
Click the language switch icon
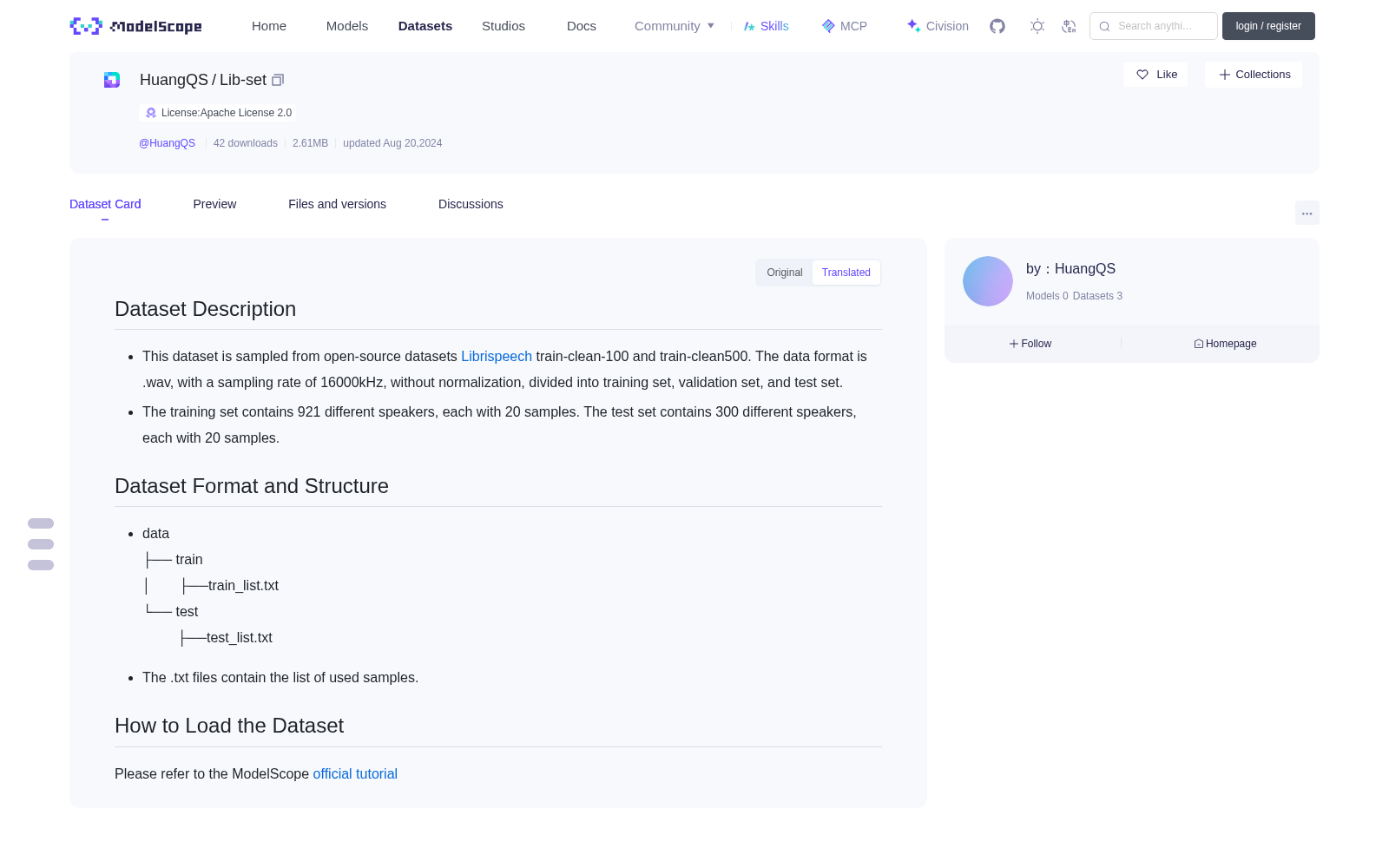click(x=1069, y=26)
